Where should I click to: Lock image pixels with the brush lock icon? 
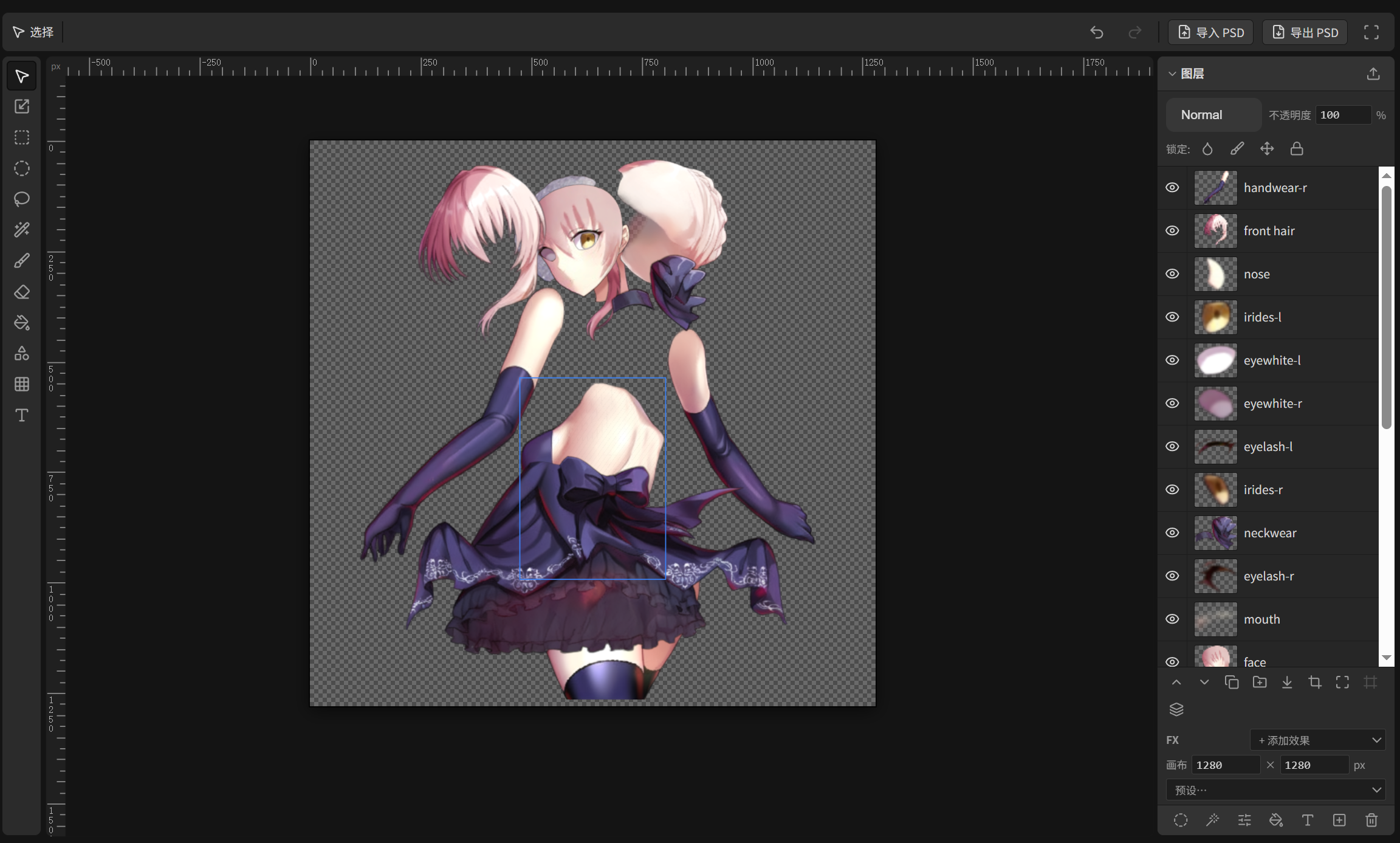[x=1237, y=149]
